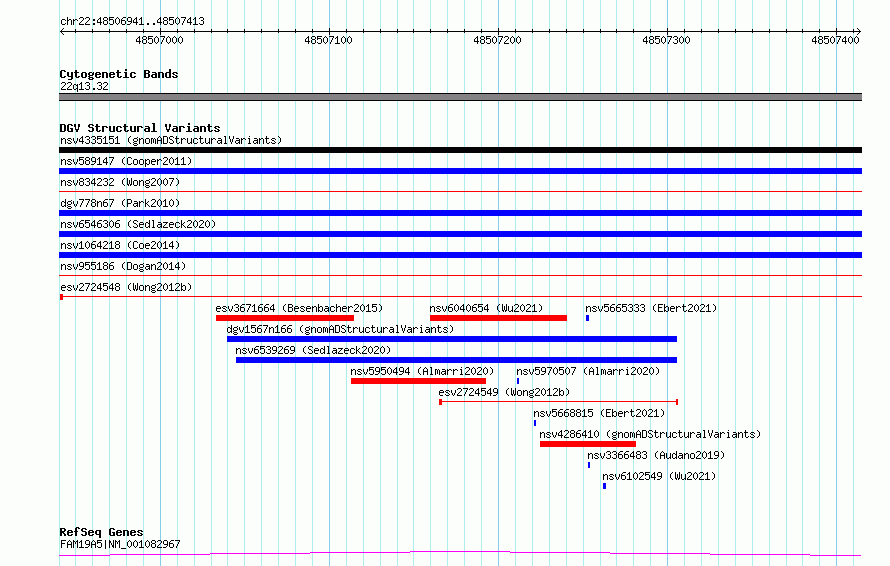Select the 22q13.32 cytogenetic band bar

460,97
